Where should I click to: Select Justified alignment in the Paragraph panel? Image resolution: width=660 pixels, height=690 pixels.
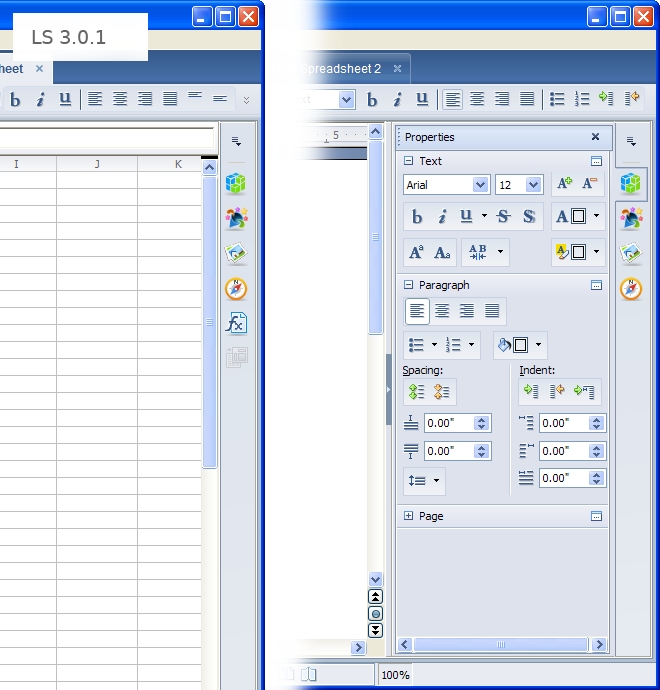(x=492, y=311)
